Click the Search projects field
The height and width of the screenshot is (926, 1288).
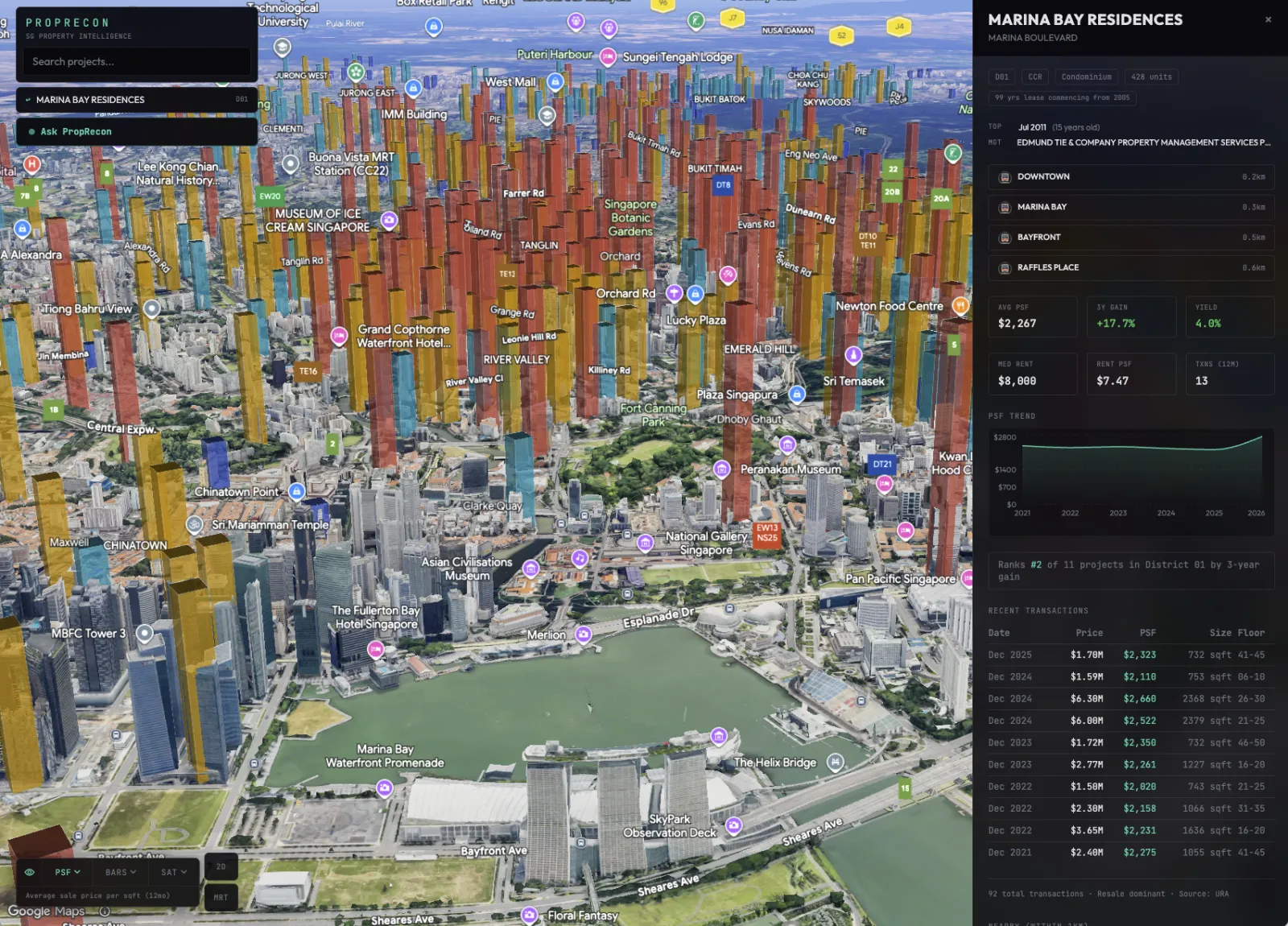(137, 61)
